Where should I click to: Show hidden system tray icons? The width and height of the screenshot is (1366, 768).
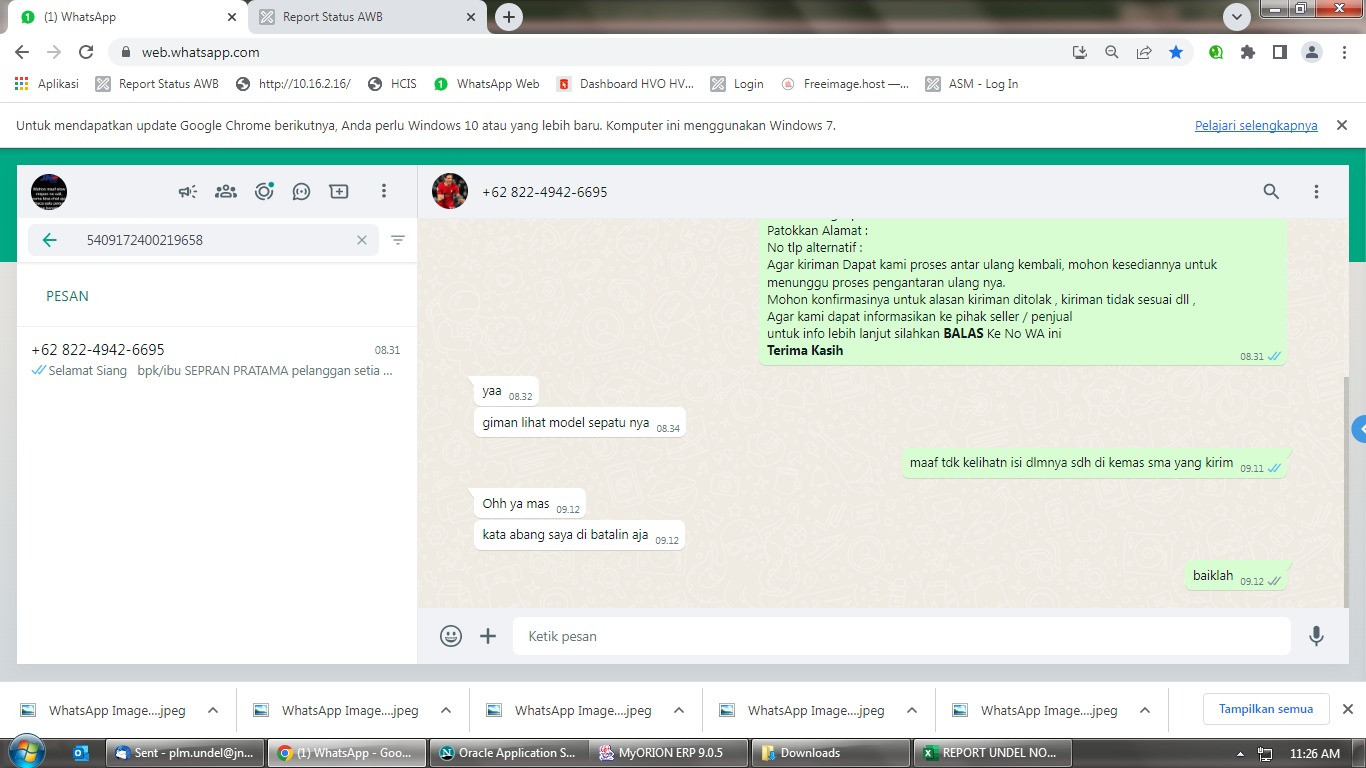[1241, 753]
